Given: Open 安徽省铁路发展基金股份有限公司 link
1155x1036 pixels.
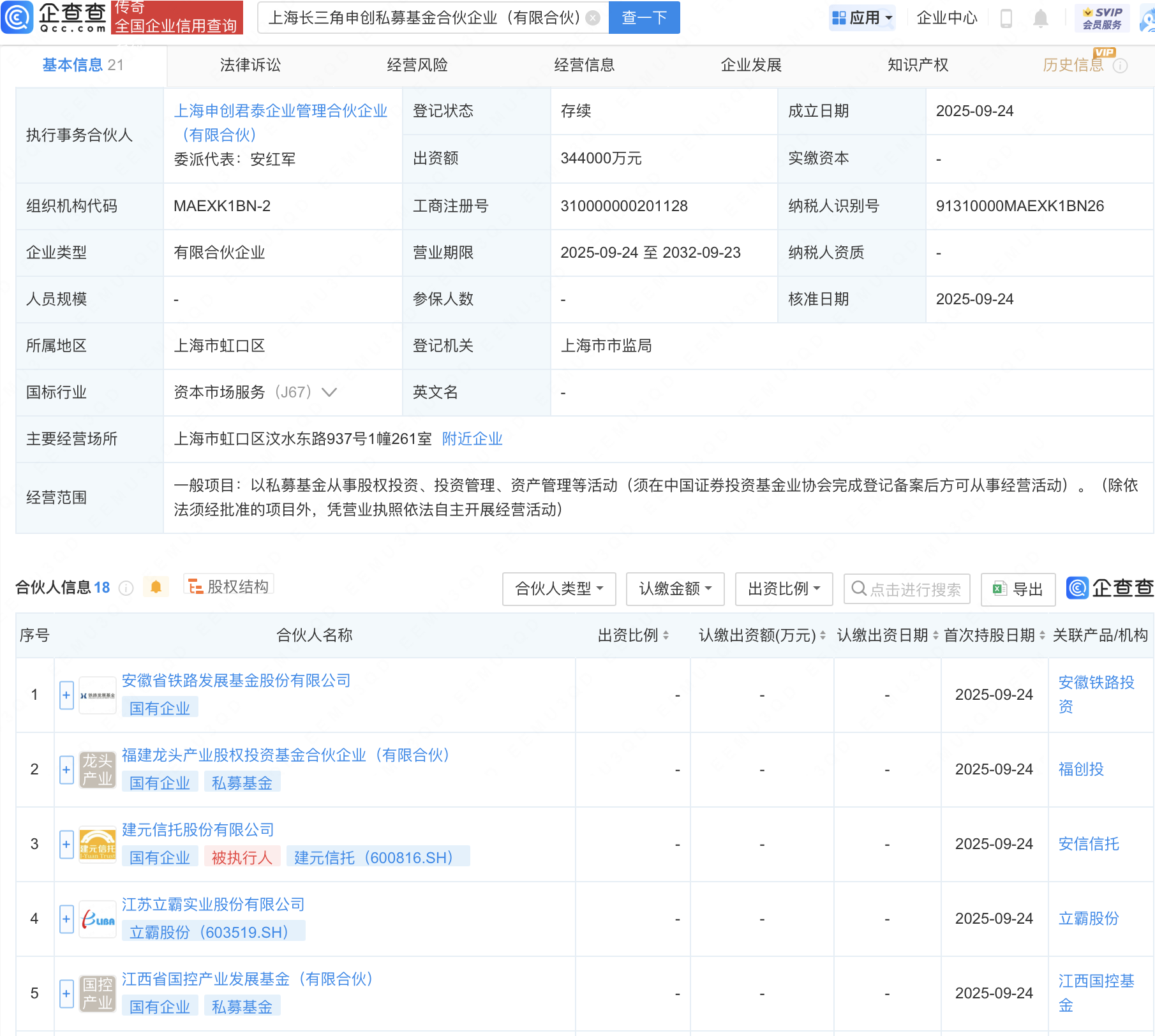Looking at the screenshot, I should coord(236,681).
